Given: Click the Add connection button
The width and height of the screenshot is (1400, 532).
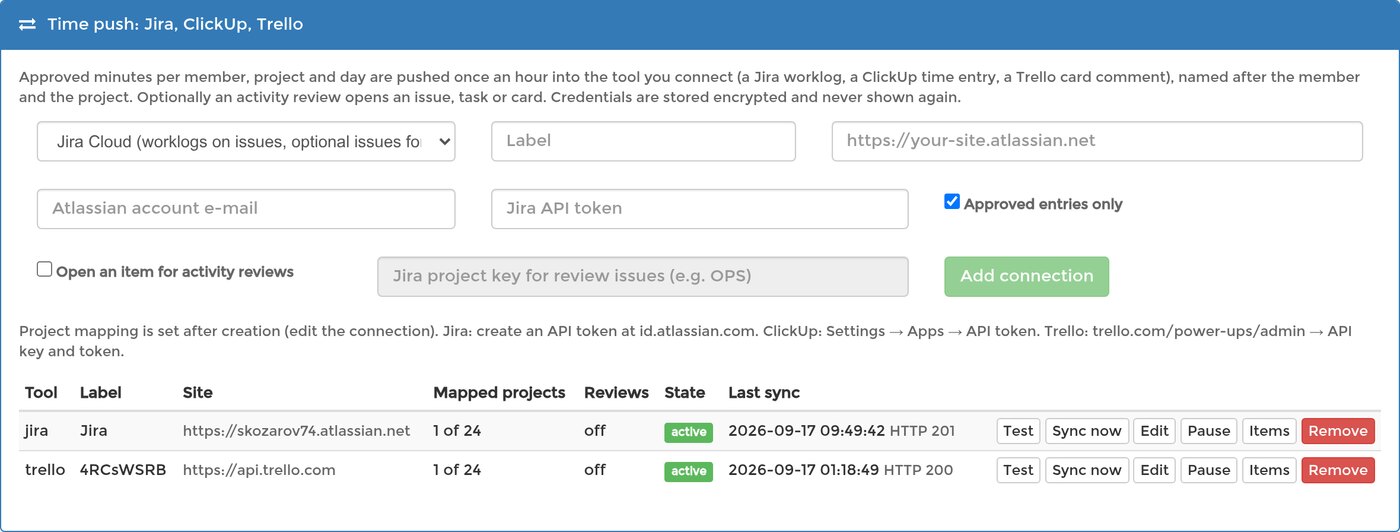Looking at the screenshot, I should tap(1027, 277).
